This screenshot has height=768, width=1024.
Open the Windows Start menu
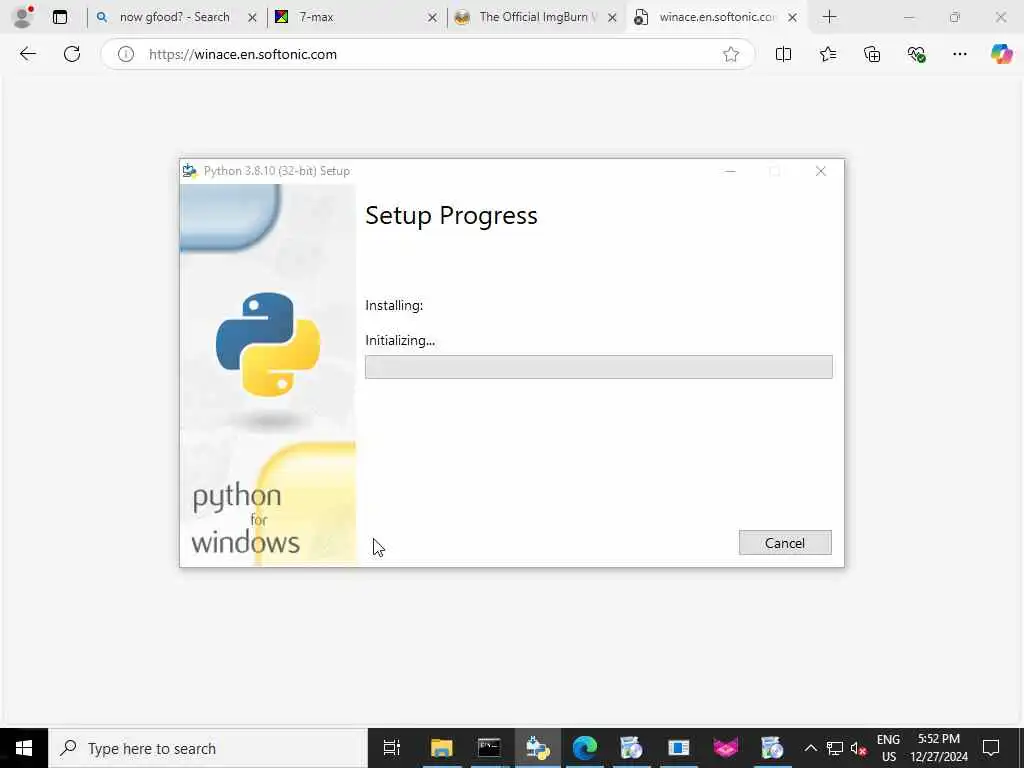point(24,748)
